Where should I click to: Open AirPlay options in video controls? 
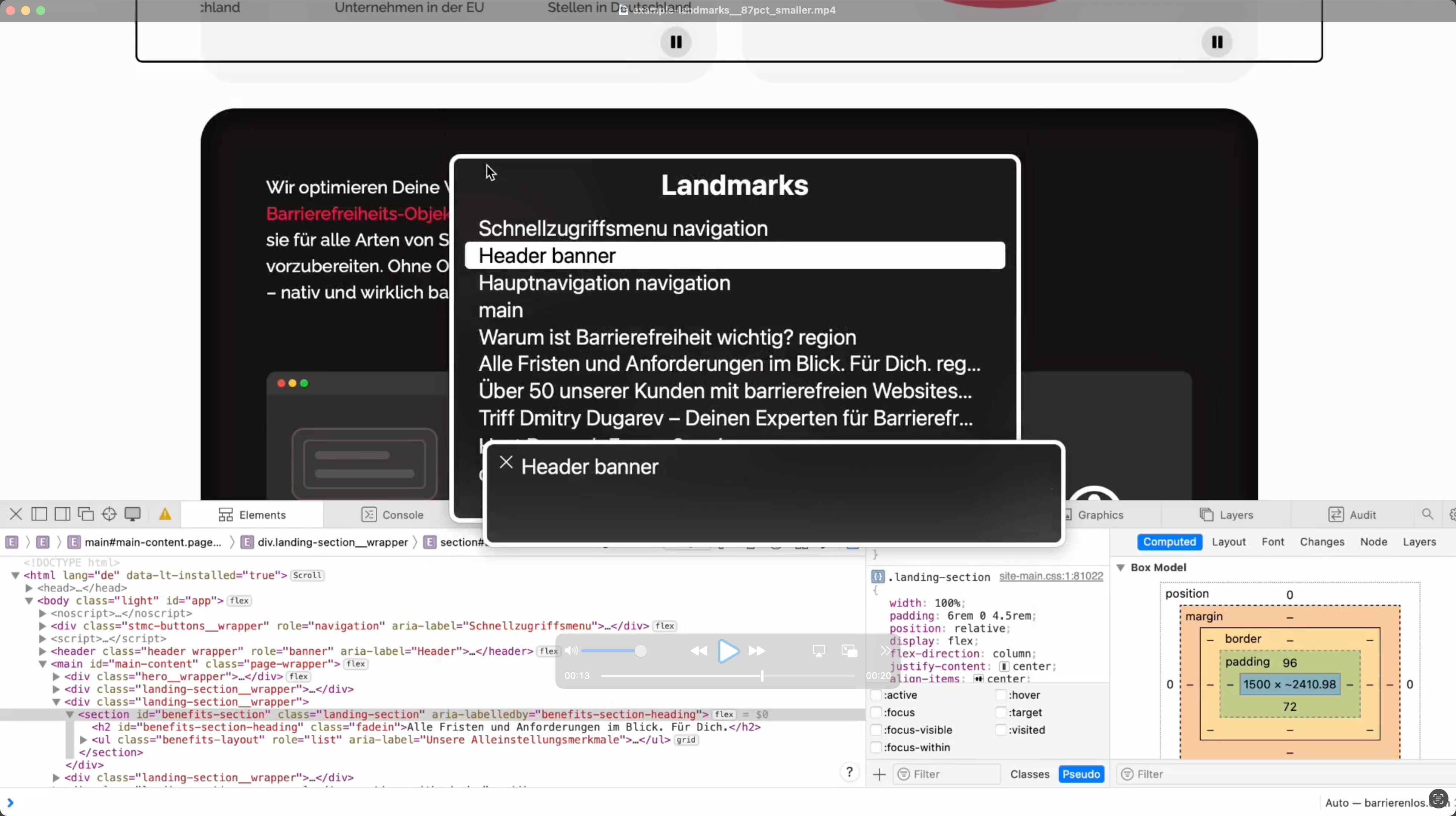[x=819, y=651]
